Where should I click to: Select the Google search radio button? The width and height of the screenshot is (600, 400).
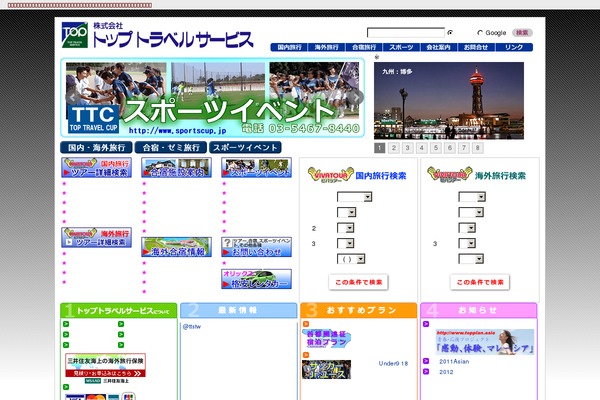(x=480, y=33)
